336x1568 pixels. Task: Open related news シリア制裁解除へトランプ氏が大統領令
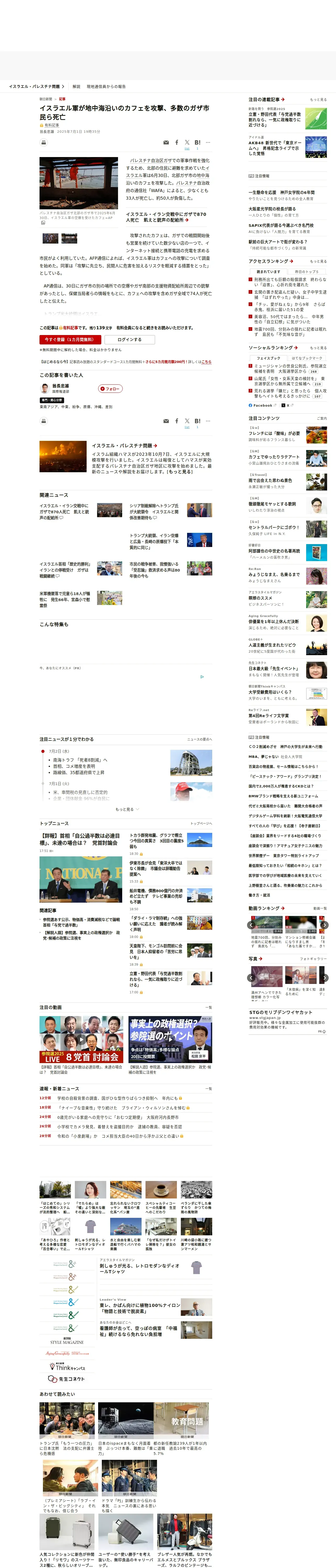tap(154, 512)
